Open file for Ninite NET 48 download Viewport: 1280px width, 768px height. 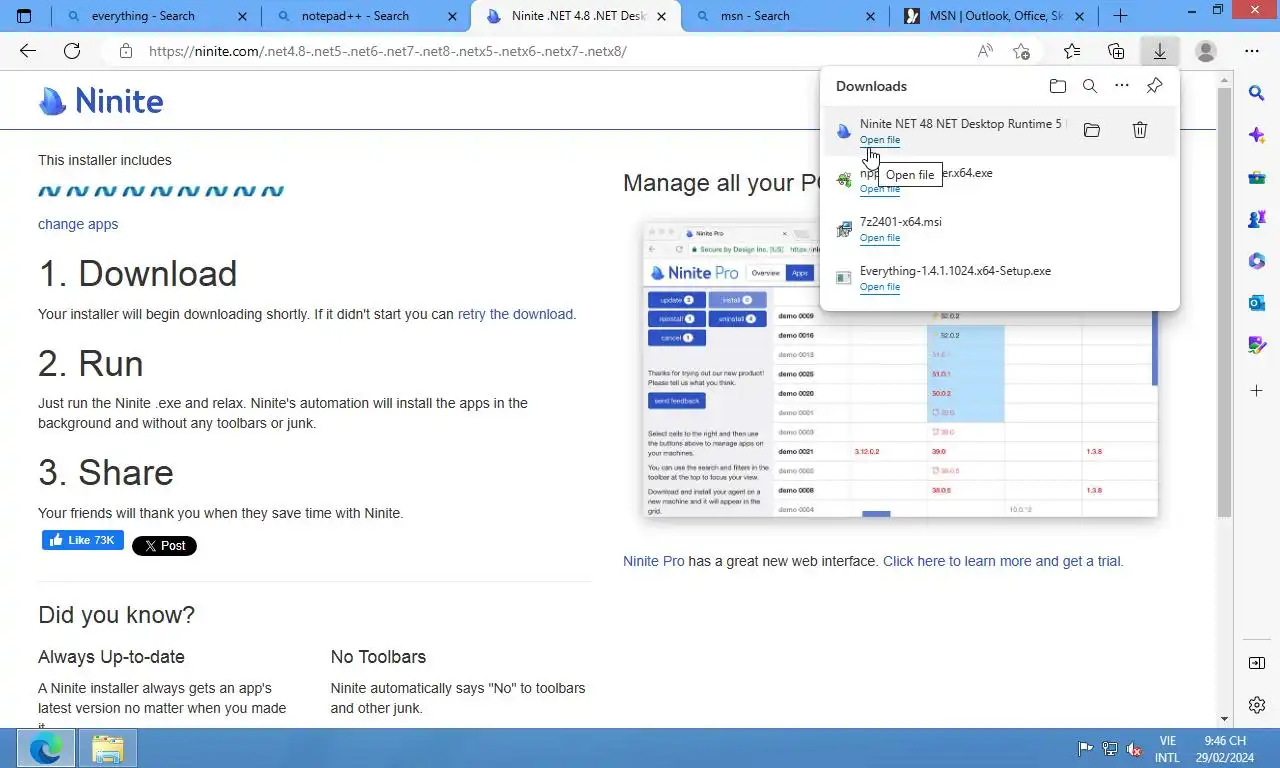pyautogui.click(x=880, y=140)
